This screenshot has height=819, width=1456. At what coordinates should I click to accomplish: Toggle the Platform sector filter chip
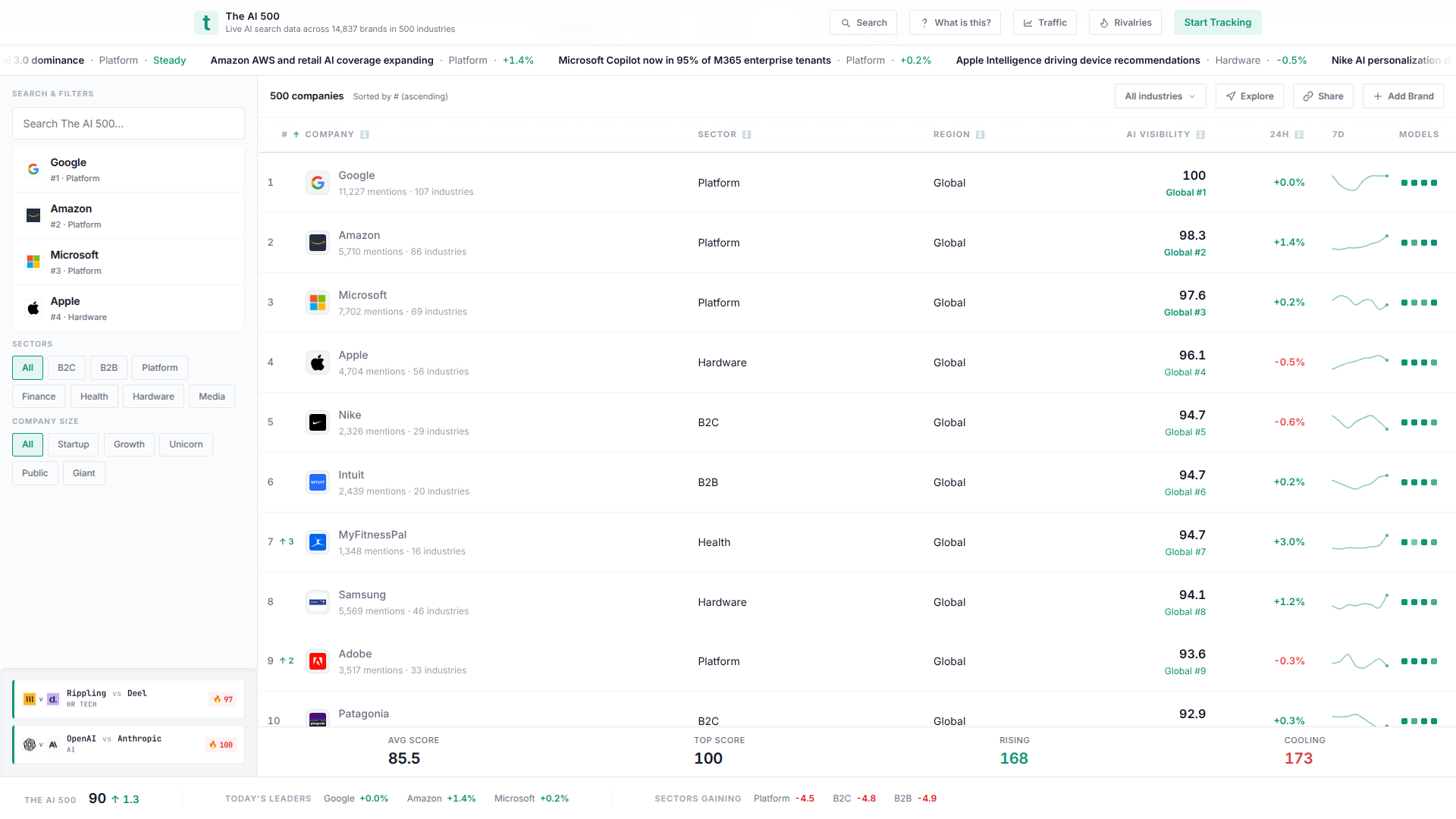click(159, 368)
